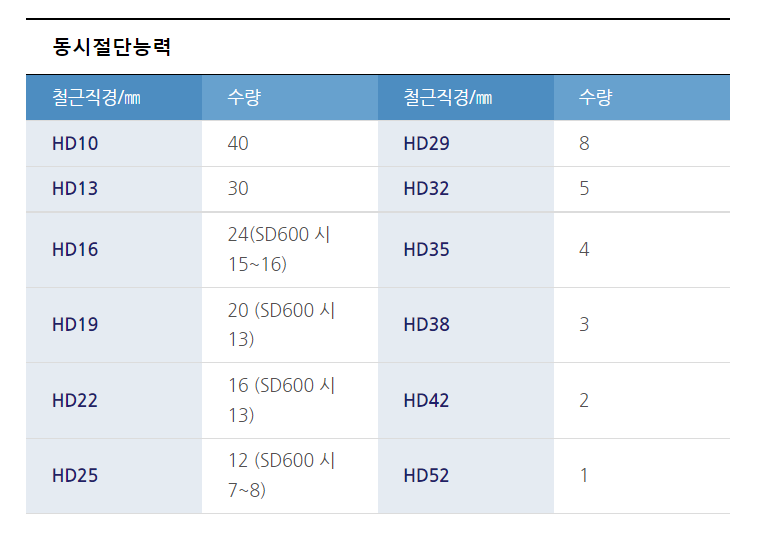Click the HD16 cell
The height and width of the screenshot is (537, 760).
(x=114, y=250)
